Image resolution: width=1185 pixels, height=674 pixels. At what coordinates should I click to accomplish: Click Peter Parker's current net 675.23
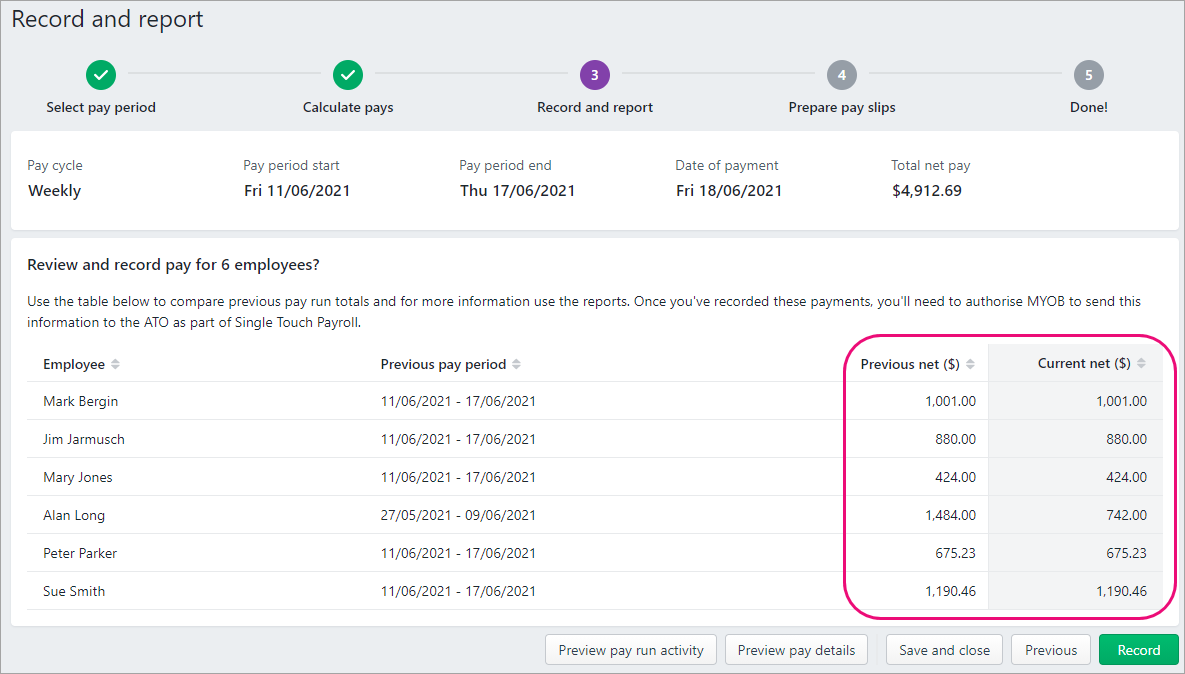pos(1126,553)
